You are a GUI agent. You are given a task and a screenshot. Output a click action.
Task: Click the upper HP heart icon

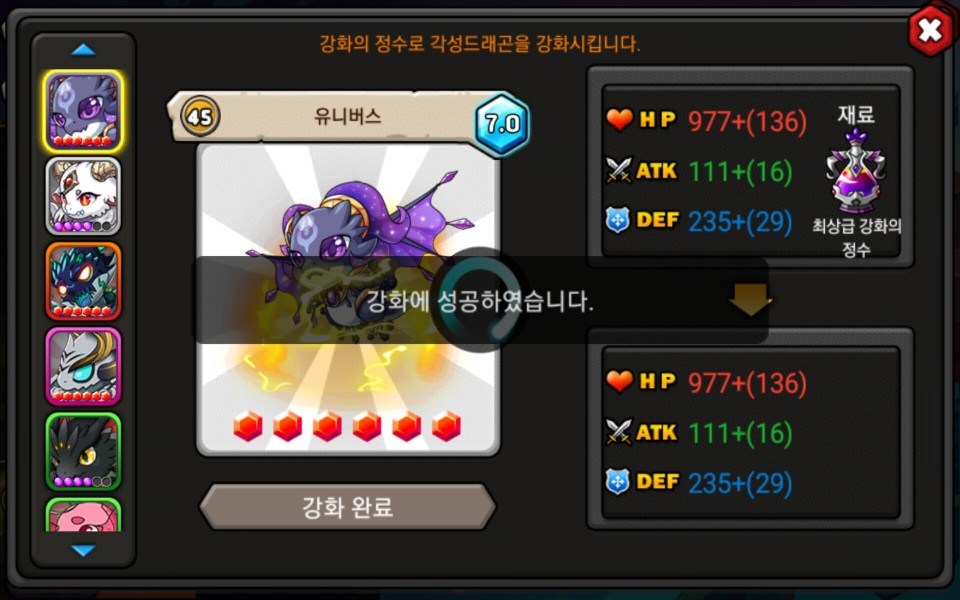620,119
